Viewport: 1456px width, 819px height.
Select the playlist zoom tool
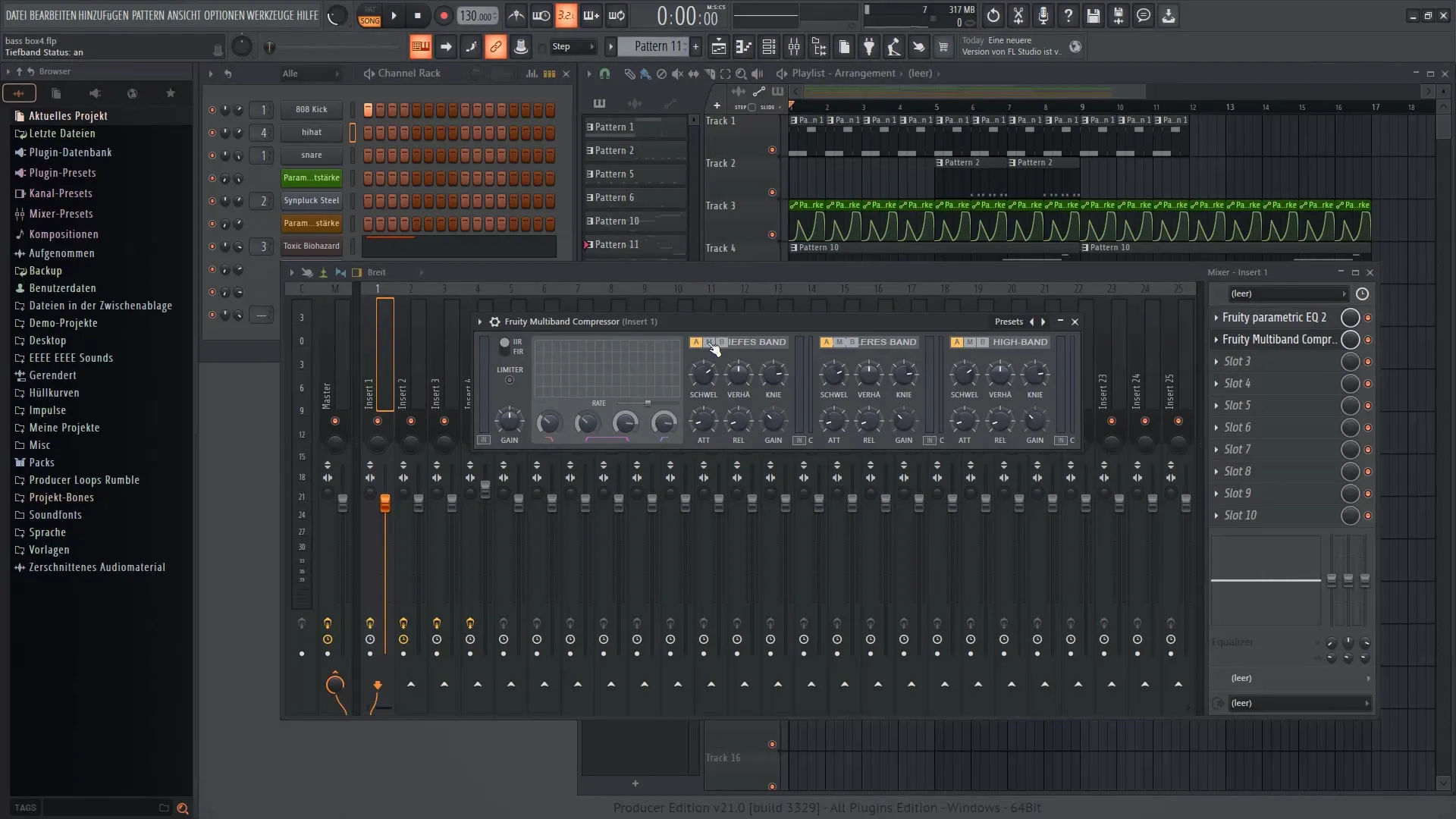click(x=741, y=74)
